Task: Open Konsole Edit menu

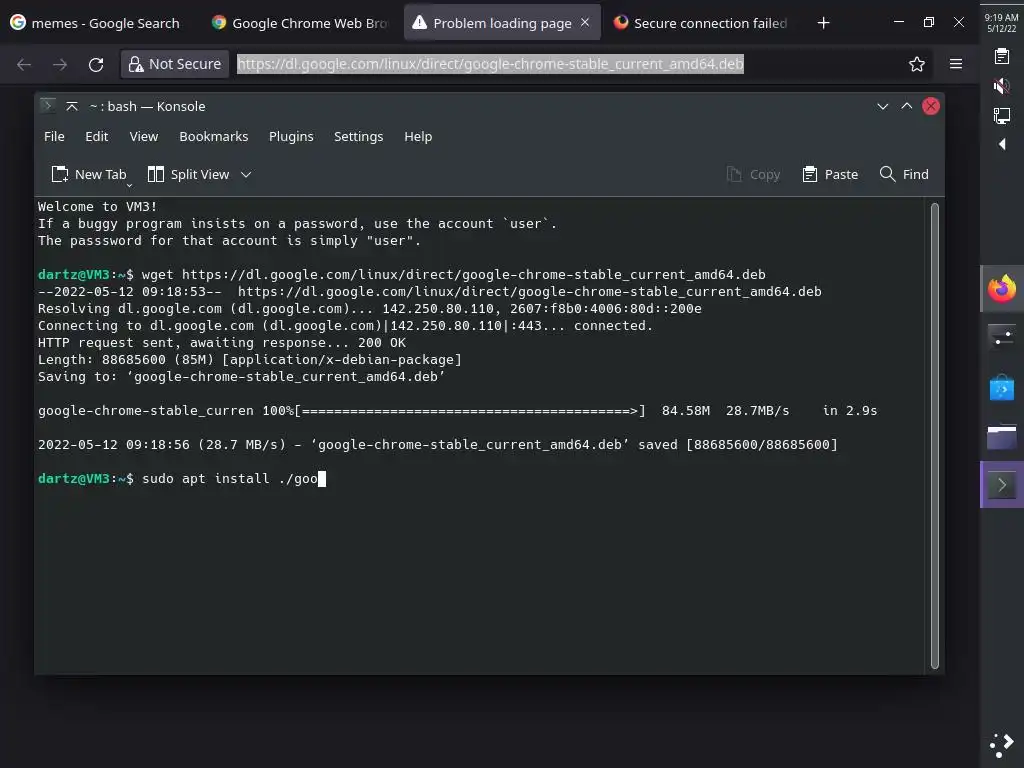Action: click(97, 136)
